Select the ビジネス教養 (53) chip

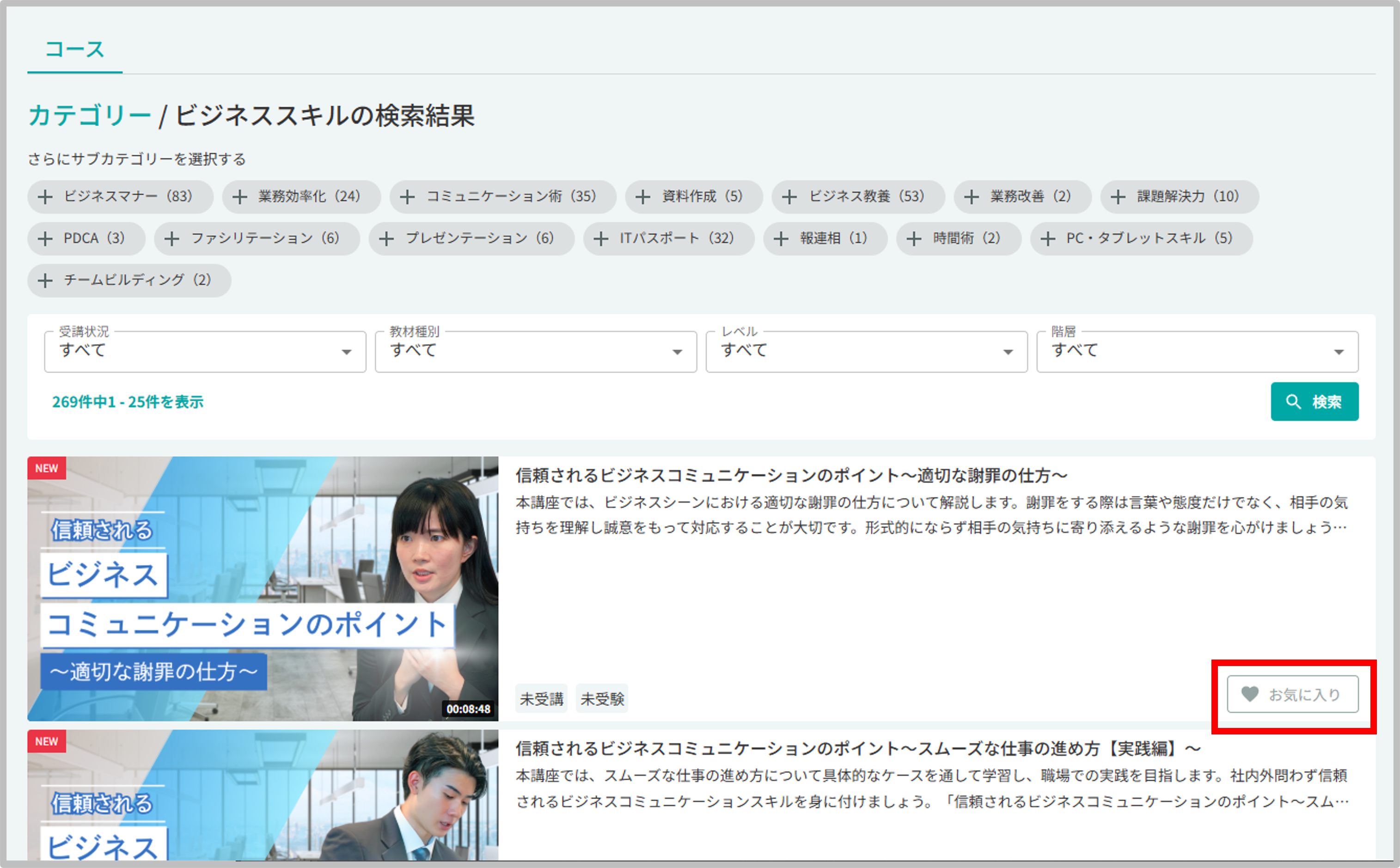(x=858, y=197)
